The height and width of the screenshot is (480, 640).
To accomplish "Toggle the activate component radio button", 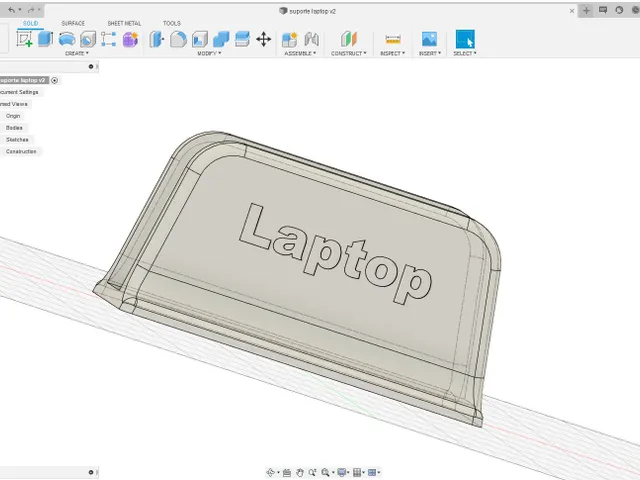I will click(x=54, y=80).
